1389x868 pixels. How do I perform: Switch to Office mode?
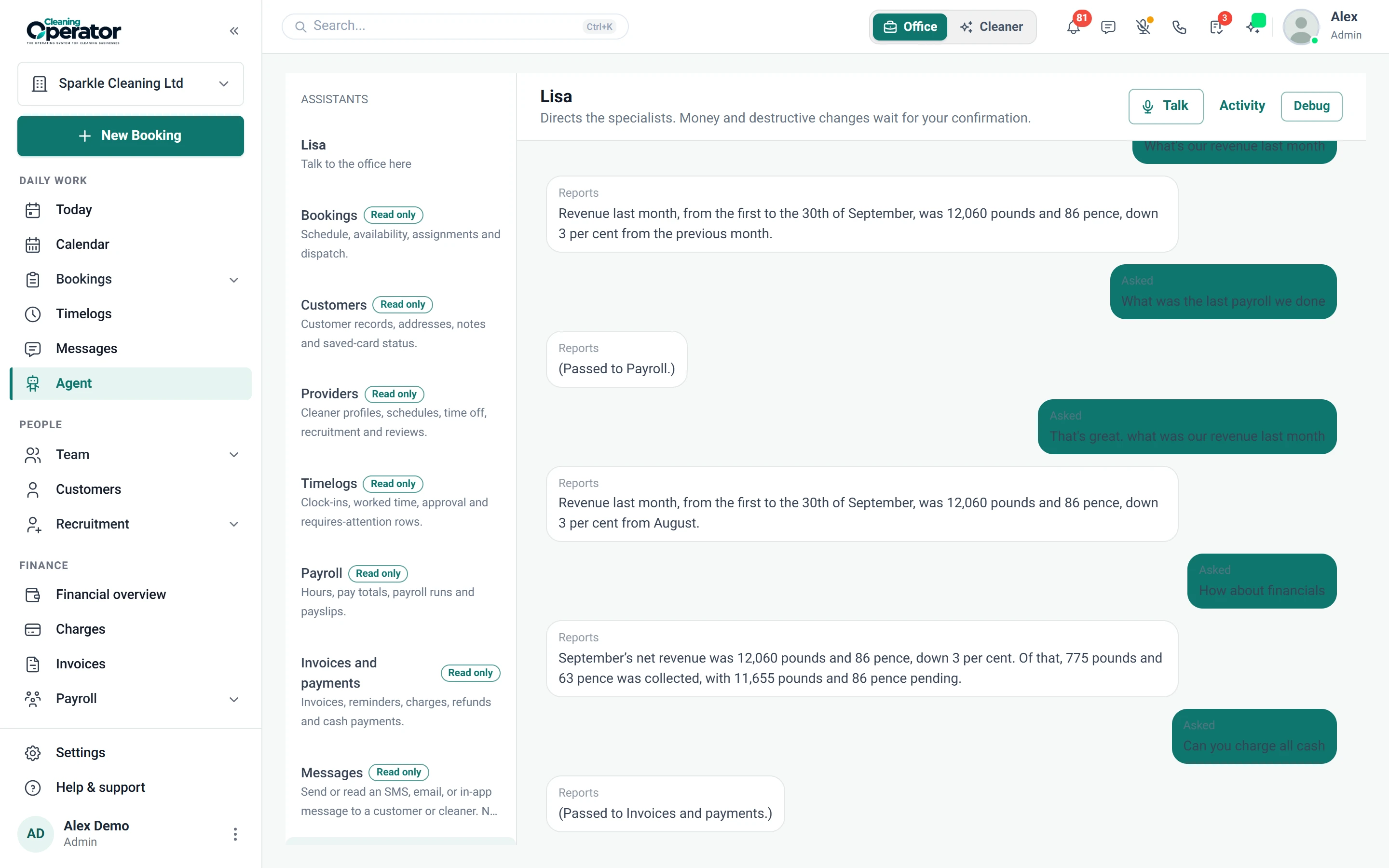point(910,27)
